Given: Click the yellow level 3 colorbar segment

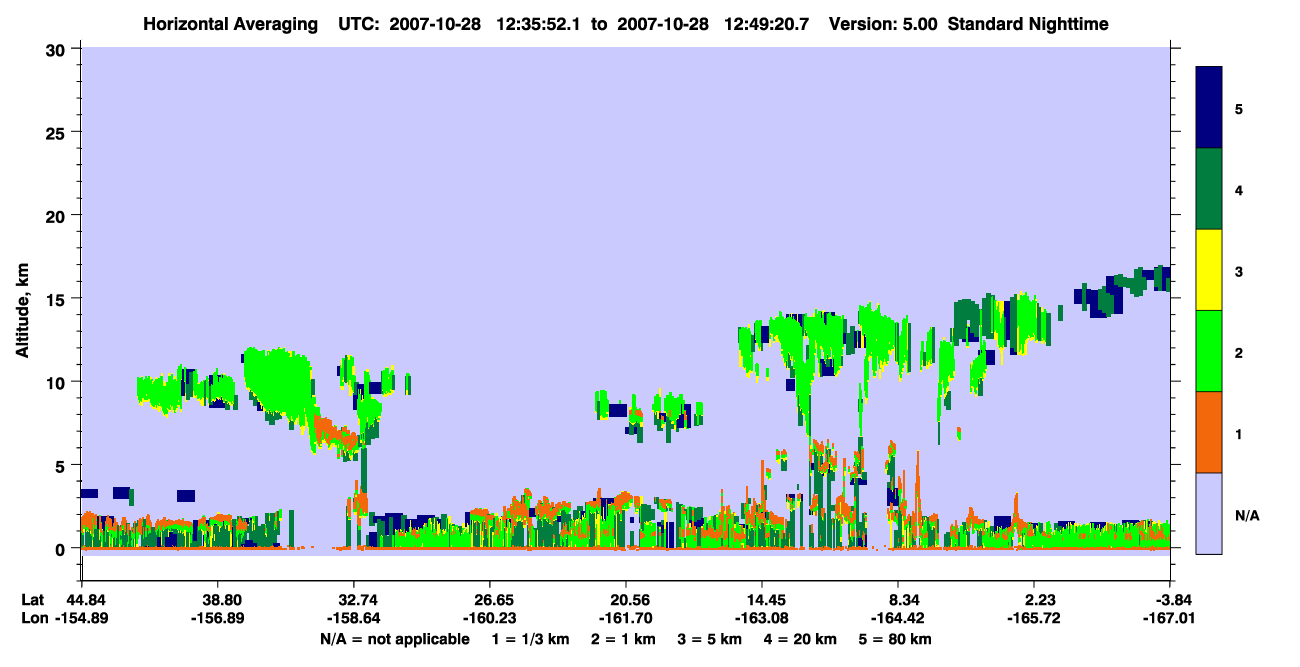Looking at the screenshot, I should (1209, 270).
